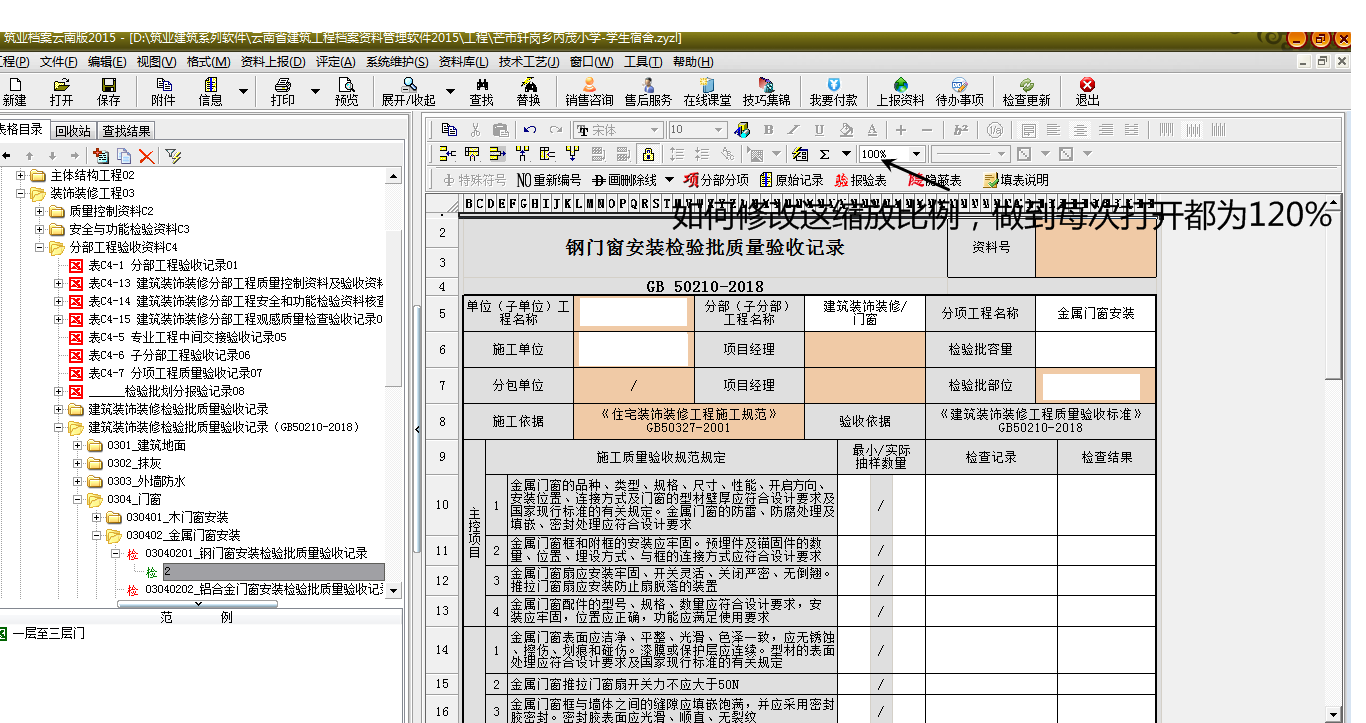Click the 检查更新 (Check update) icon

[1026, 91]
